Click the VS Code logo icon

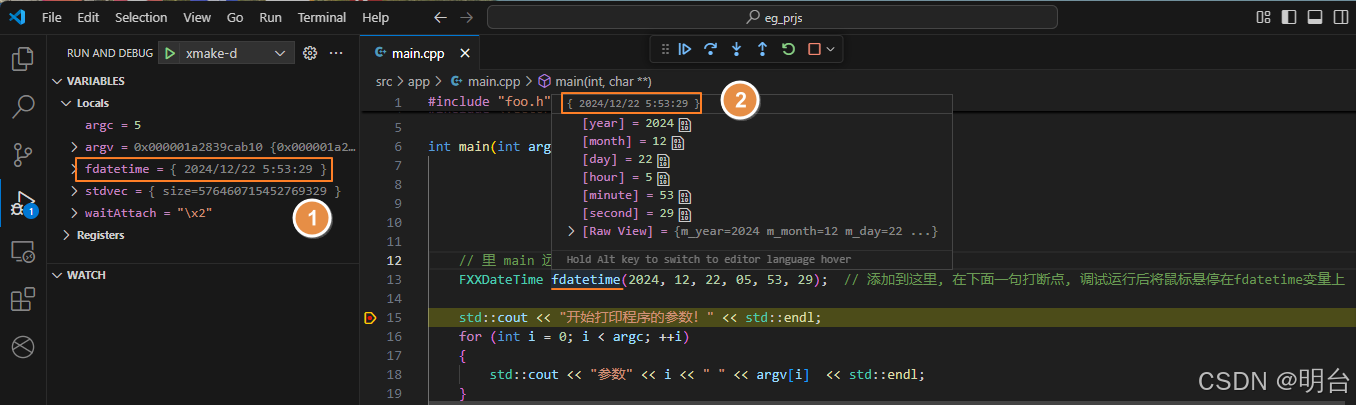(16, 18)
